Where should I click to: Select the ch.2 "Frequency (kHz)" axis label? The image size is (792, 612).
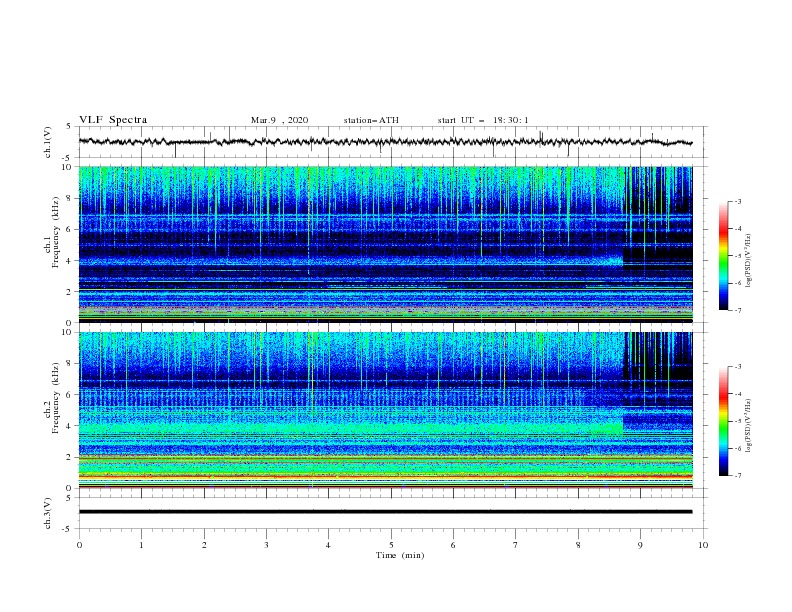point(56,398)
